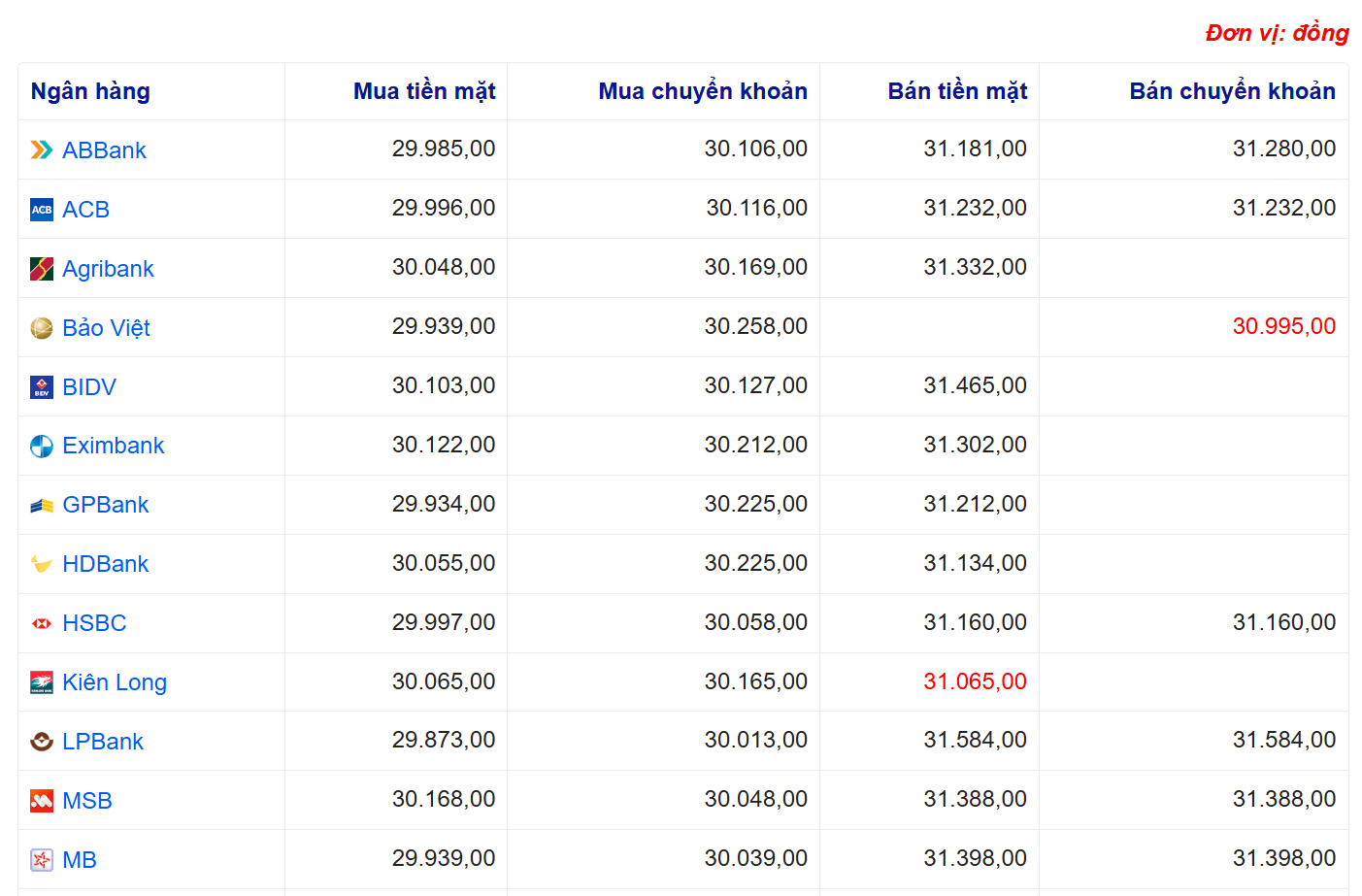This screenshot has height=896, width=1362.
Task: Click the MSB logo icon
Action: pyautogui.click(x=42, y=801)
